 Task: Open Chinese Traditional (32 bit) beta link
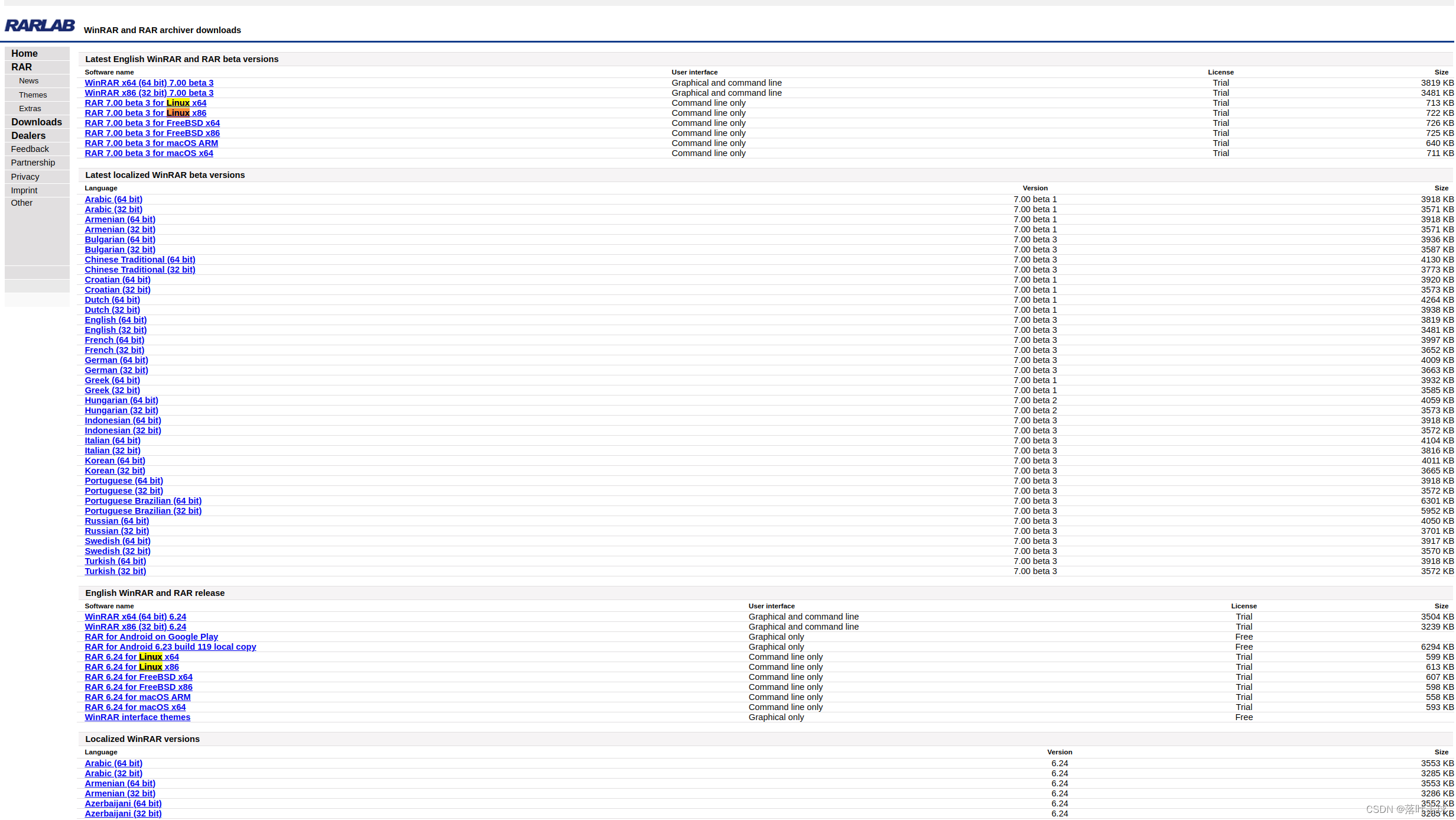(x=140, y=270)
